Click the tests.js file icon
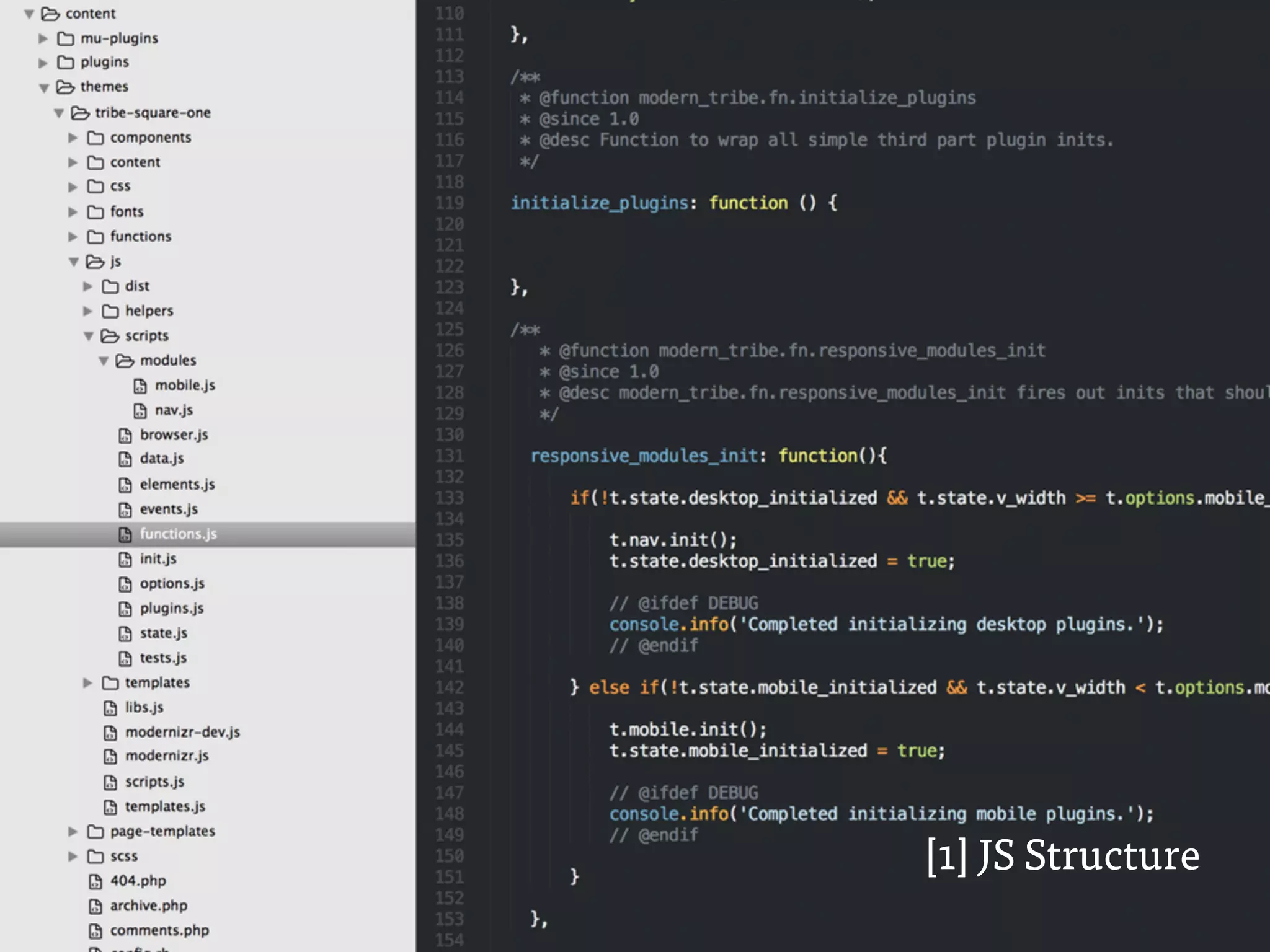Viewport: 1270px width, 952px height. pos(125,659)
